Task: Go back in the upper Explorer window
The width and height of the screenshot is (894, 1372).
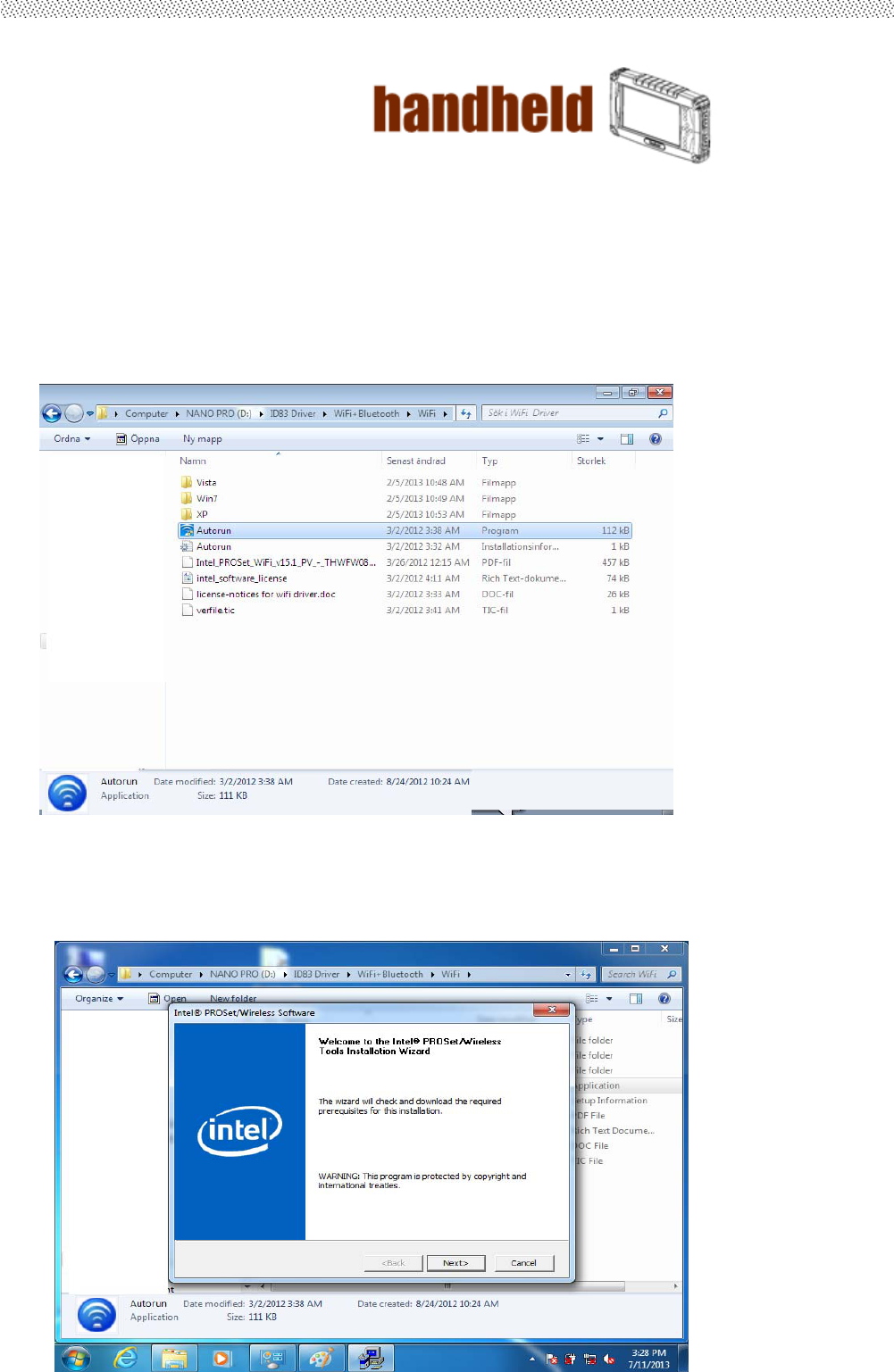Action: pyautogui.click(x=52, y=413)
